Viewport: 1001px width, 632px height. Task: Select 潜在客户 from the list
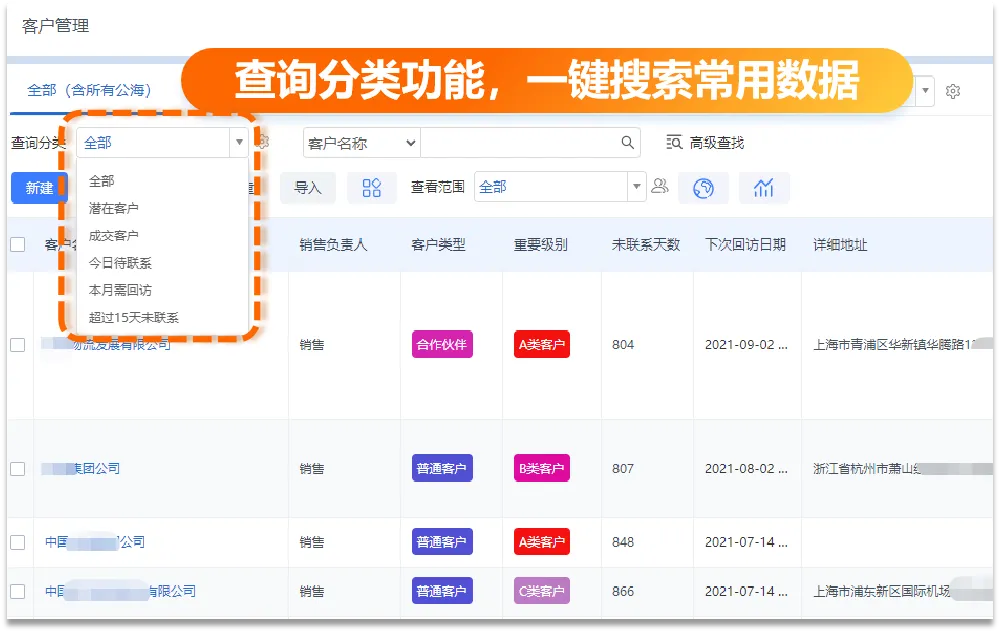point(114,208)
